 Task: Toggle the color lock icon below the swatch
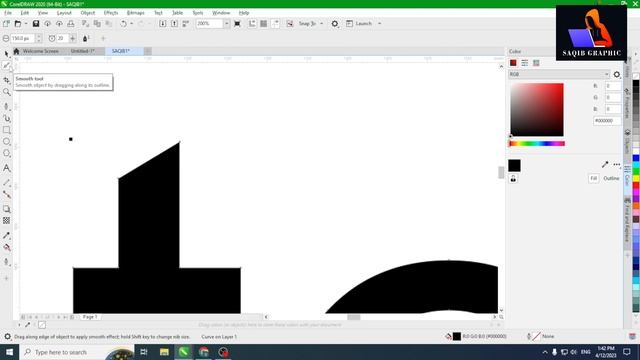513,179
